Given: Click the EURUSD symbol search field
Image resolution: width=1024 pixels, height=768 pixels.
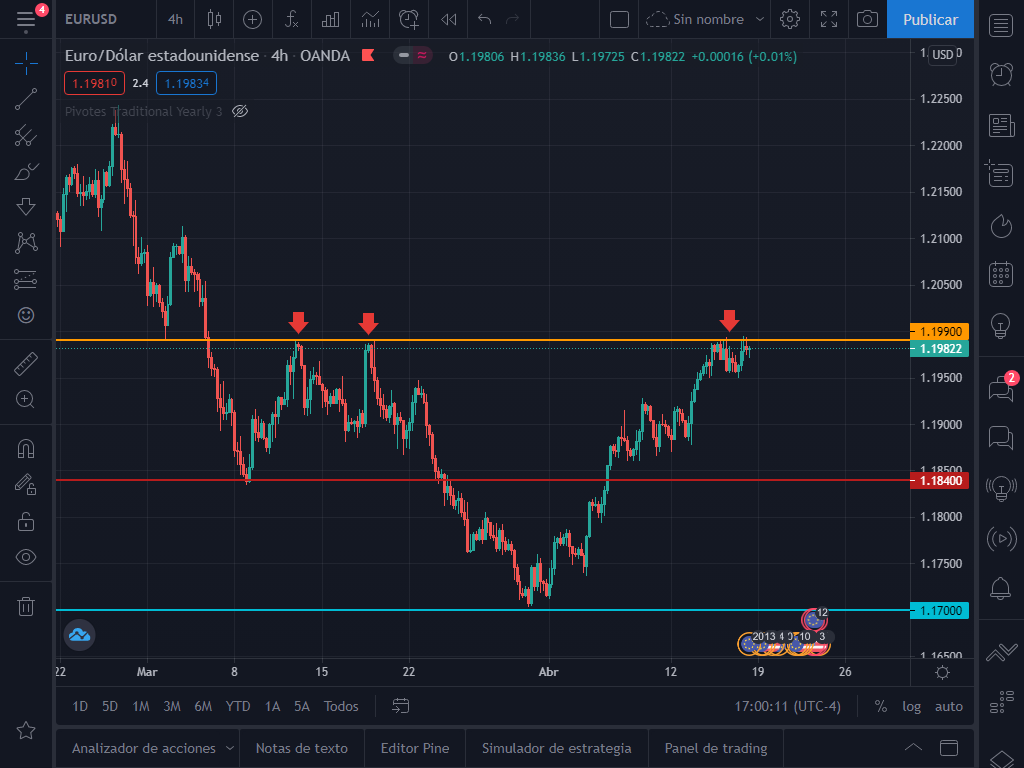Looking at the screenshot, I should pyautogui.click(x=91, y=20).
